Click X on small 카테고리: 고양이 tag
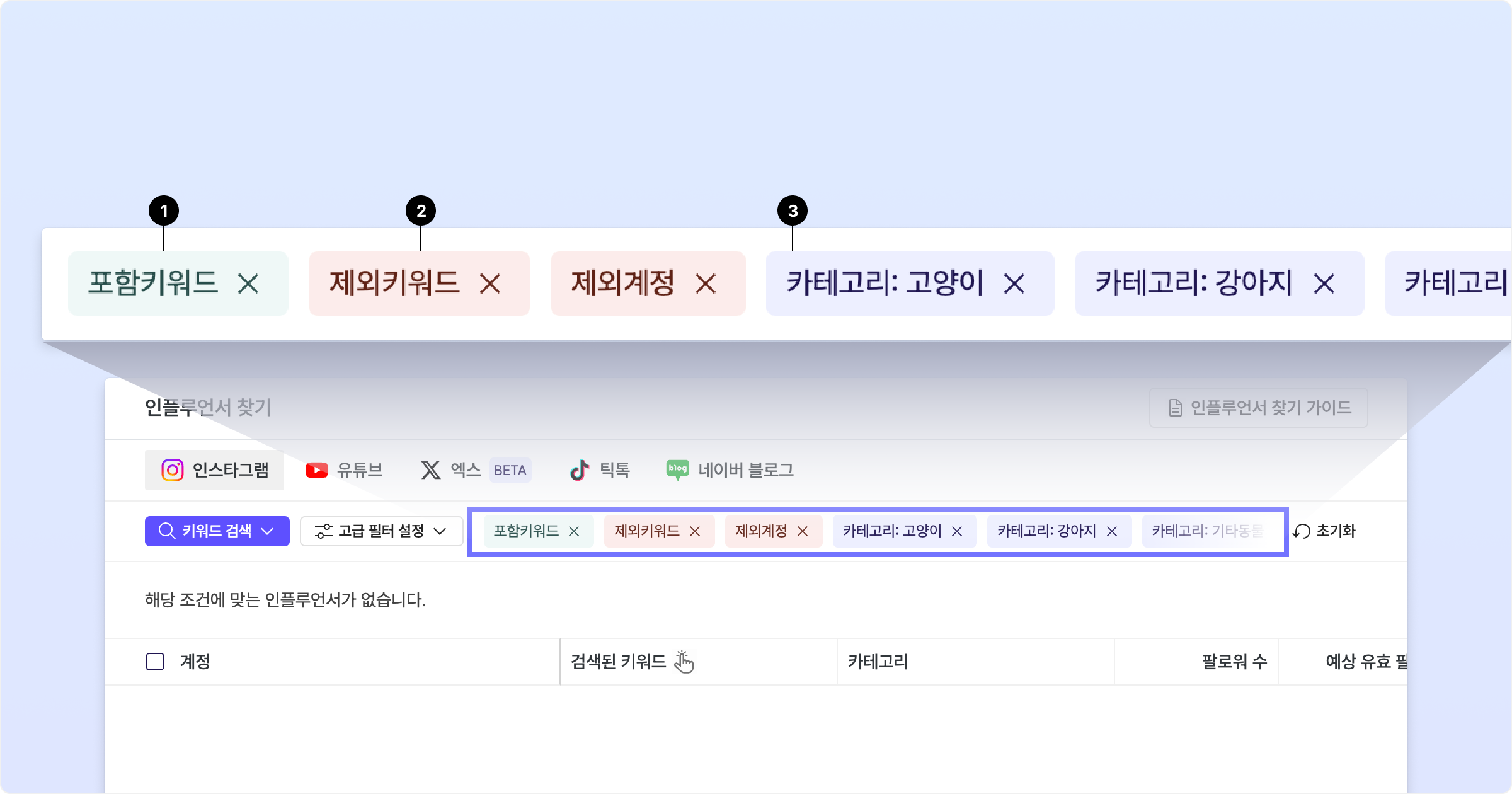1512x794 pixels. coord(957,531)
